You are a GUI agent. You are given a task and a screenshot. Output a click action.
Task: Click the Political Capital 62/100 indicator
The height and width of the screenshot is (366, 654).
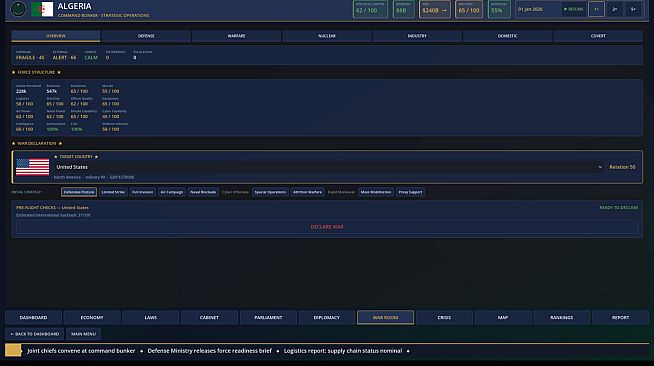pos(370,9)
